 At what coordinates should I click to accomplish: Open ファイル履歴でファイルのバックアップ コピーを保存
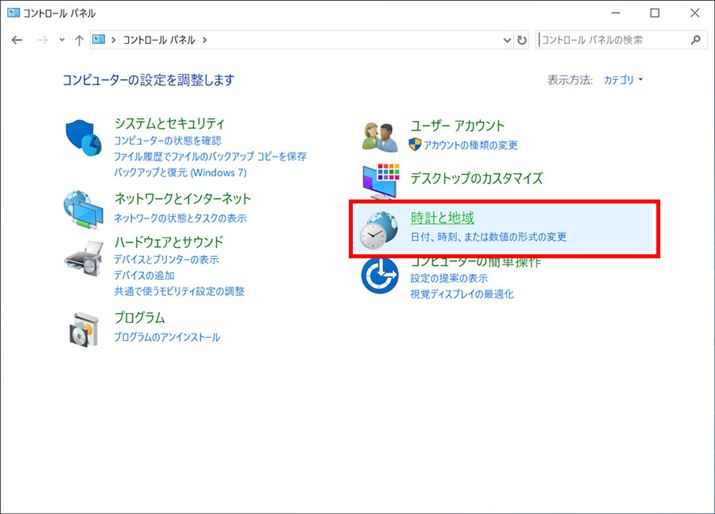(210, 156)
